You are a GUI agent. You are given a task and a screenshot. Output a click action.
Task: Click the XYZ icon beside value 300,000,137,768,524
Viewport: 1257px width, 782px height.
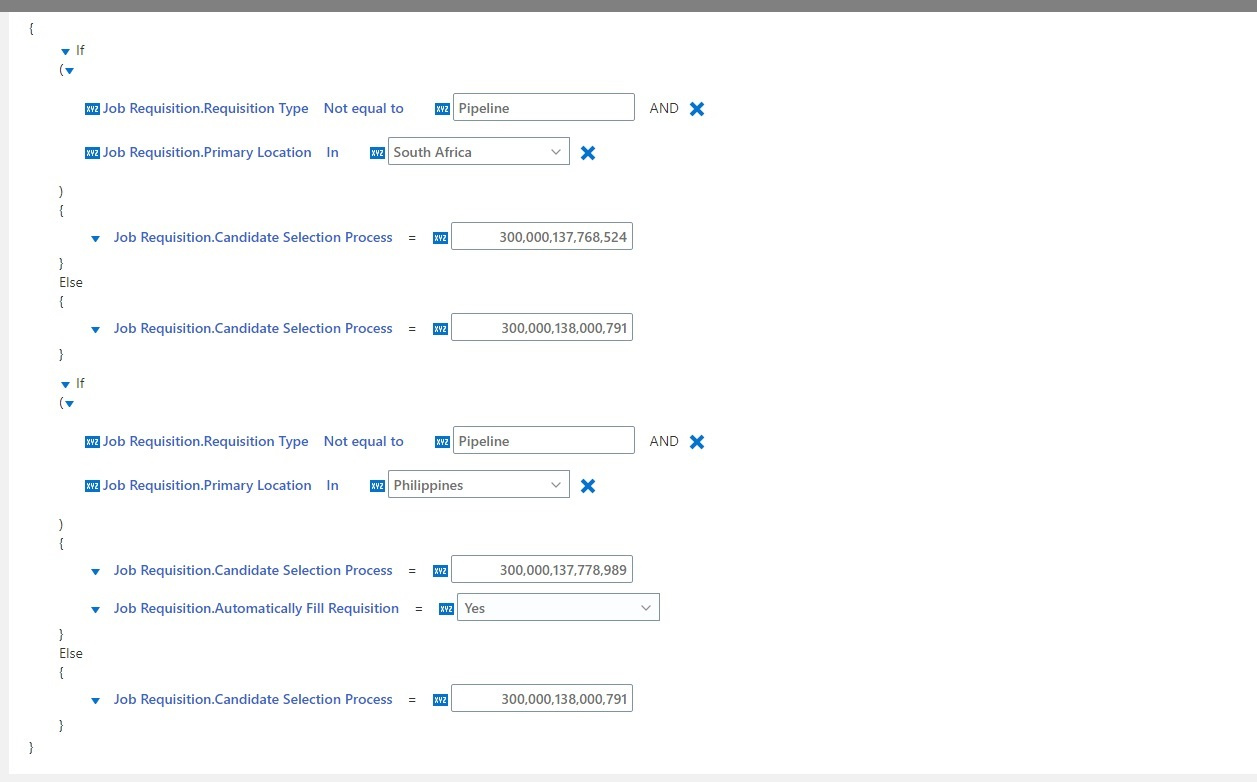[440, 236]
